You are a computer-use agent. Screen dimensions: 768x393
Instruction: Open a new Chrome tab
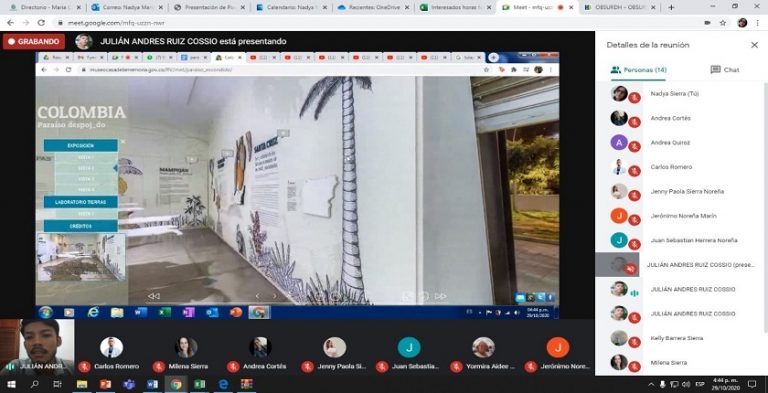(x=671, y=7)
